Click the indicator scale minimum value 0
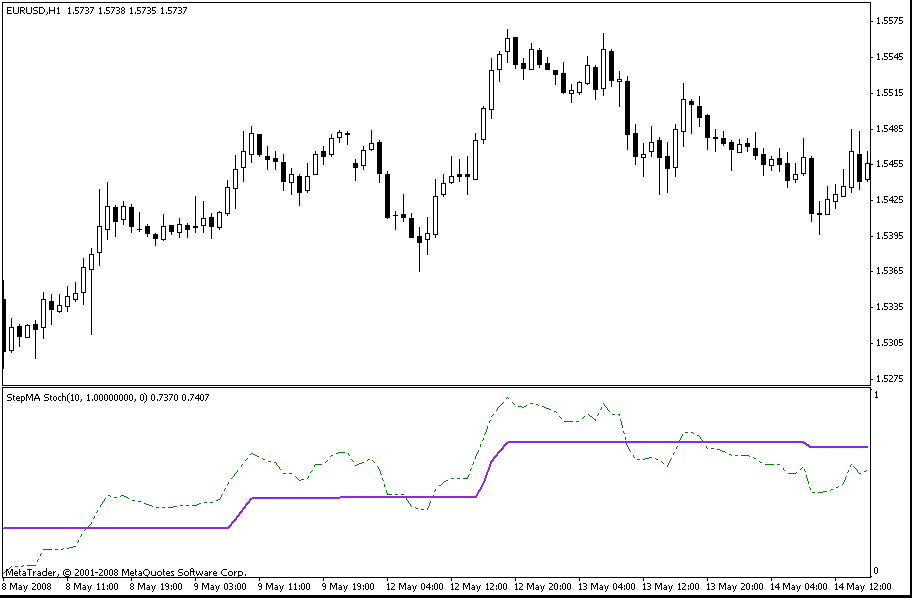The height and width of the screenshot is (598, 912). coord(877,571)
